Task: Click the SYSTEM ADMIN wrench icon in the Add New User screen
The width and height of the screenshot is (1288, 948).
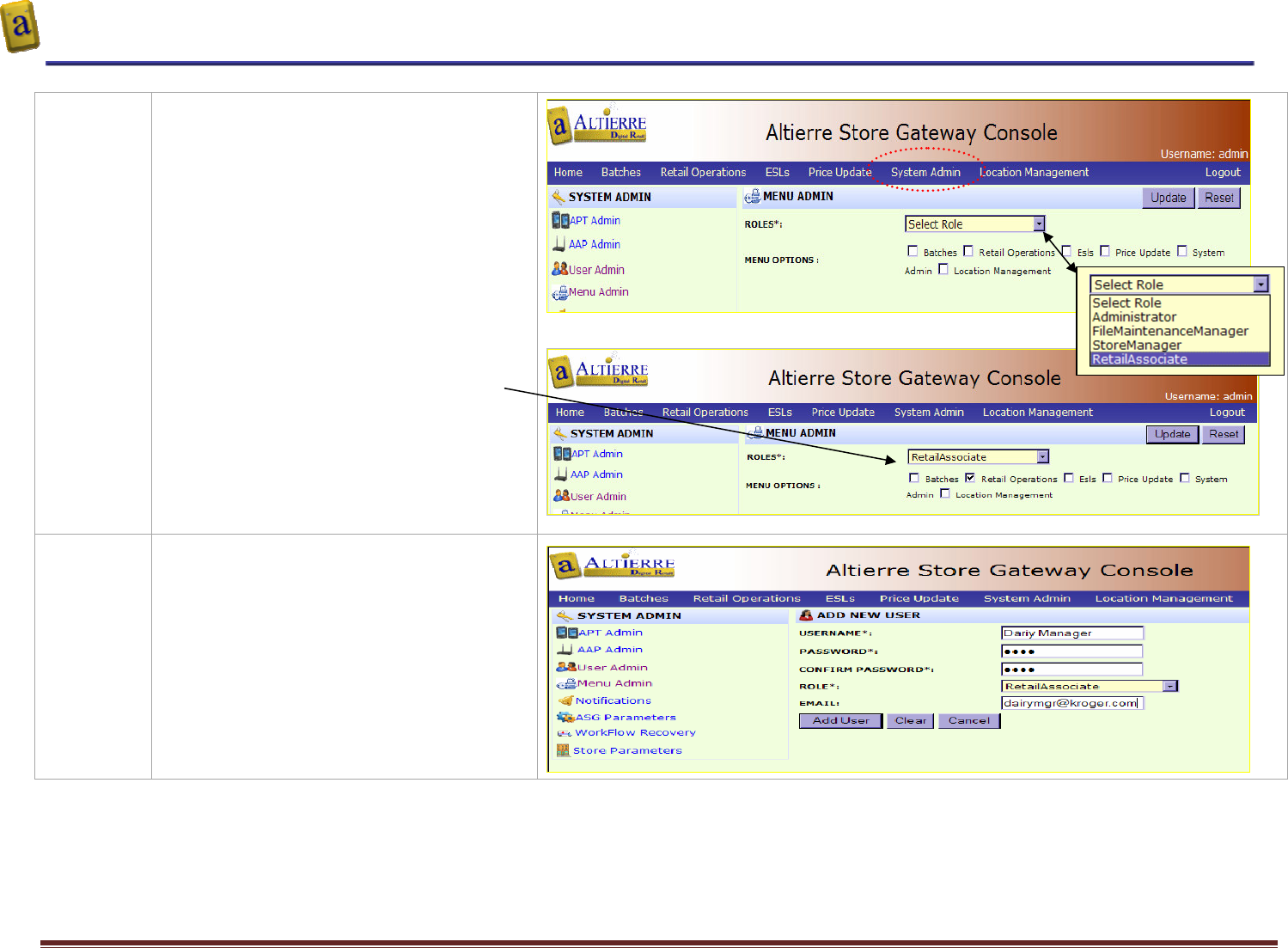Action: click(x=565, y=616)
